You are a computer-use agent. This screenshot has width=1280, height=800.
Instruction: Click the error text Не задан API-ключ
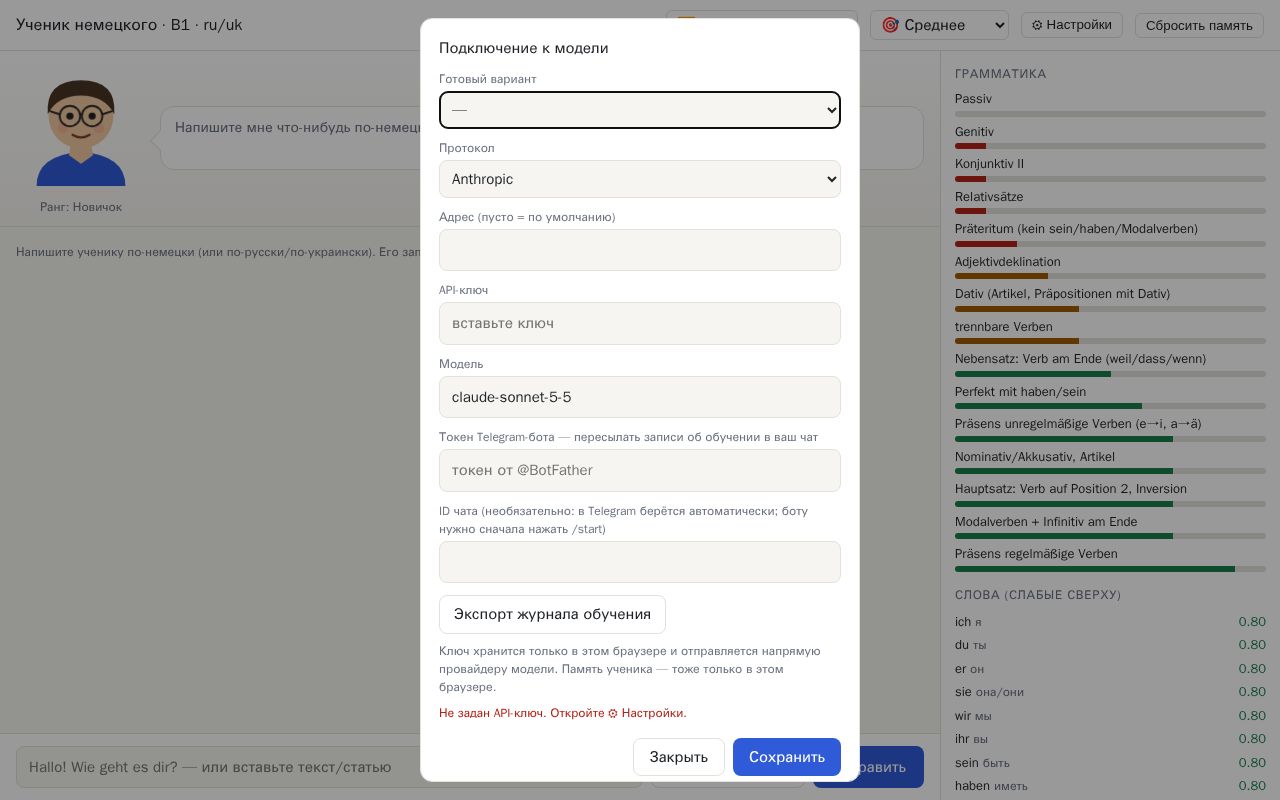563,713
